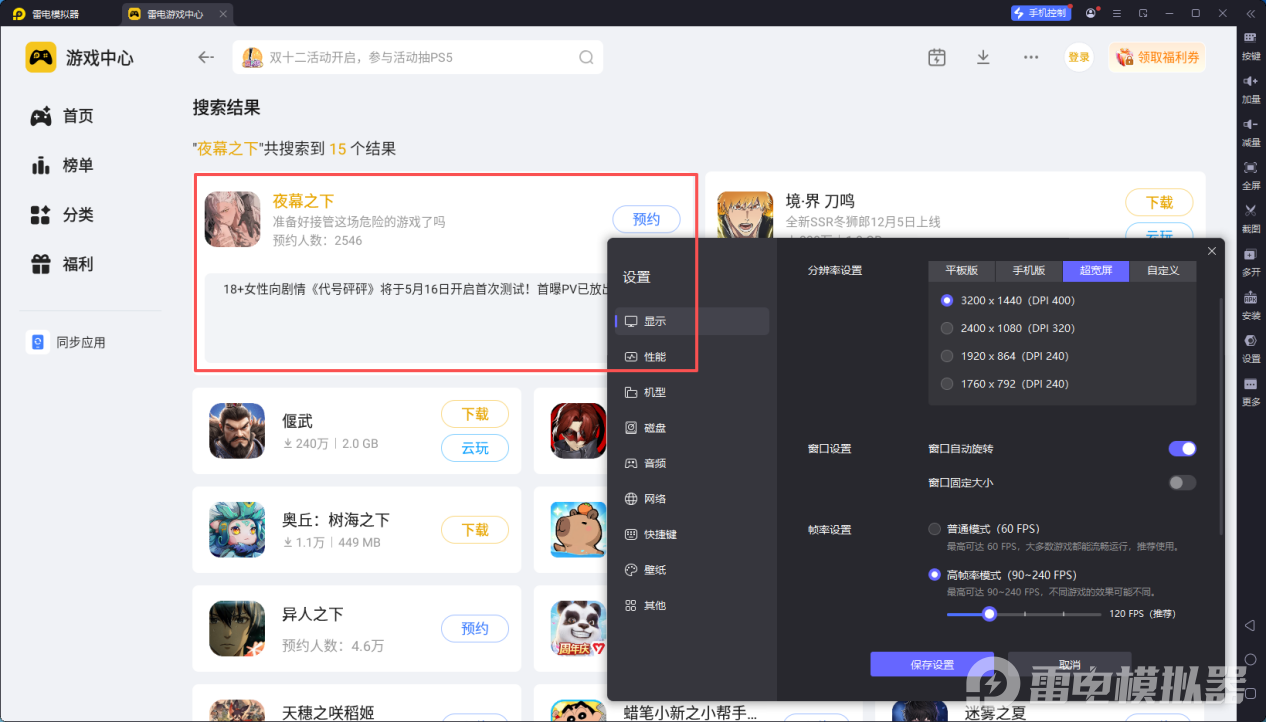Image resolution: width=1266 pixels, height=722 pixels.
Task: Click the account profile icon in title bar
Action: pyautogui.click(x=1090, y=13)
